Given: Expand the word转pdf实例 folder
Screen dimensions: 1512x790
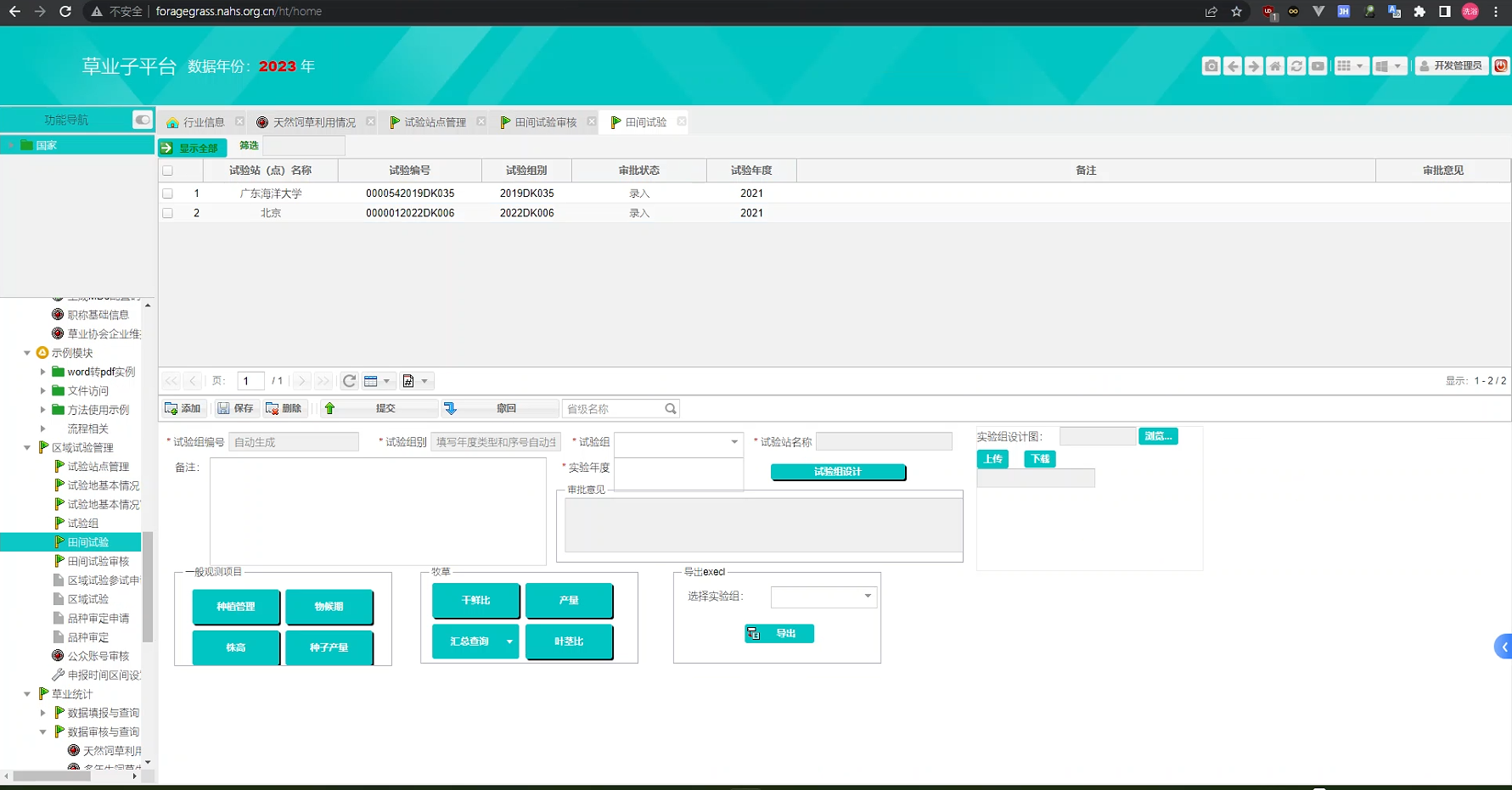Looking at the screenshot, I should click(43, 372).
